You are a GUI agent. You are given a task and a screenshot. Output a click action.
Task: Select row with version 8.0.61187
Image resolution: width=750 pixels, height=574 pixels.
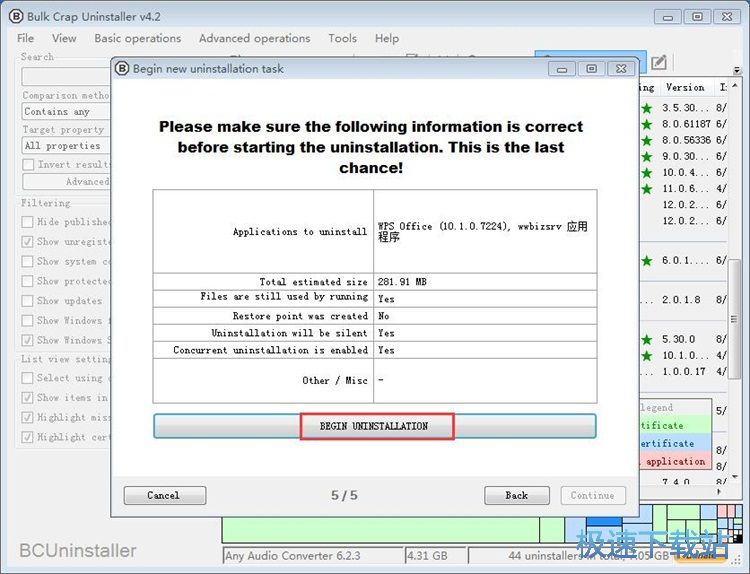coord(686,124)
